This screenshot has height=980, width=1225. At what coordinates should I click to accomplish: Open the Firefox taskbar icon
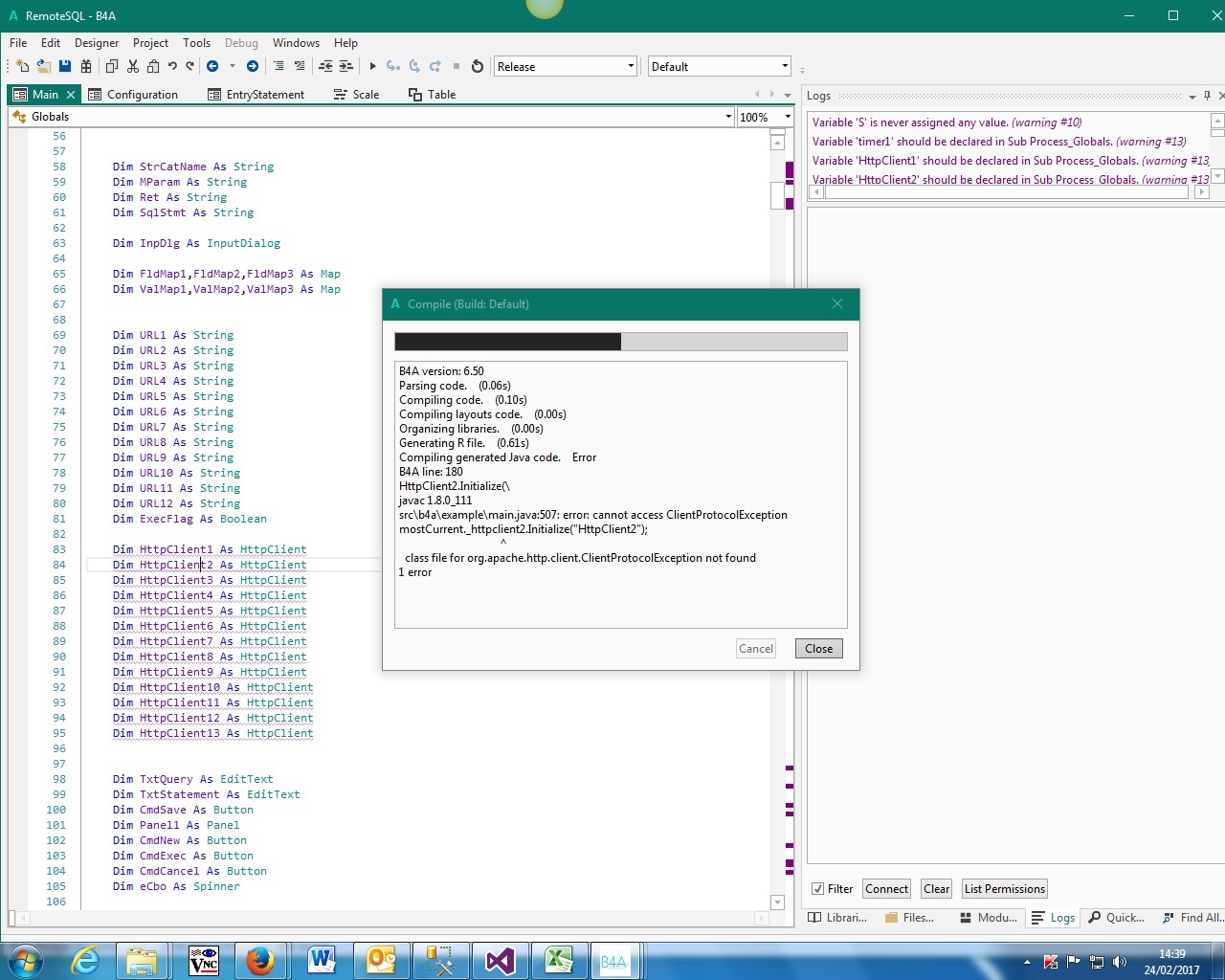[259, 961]
